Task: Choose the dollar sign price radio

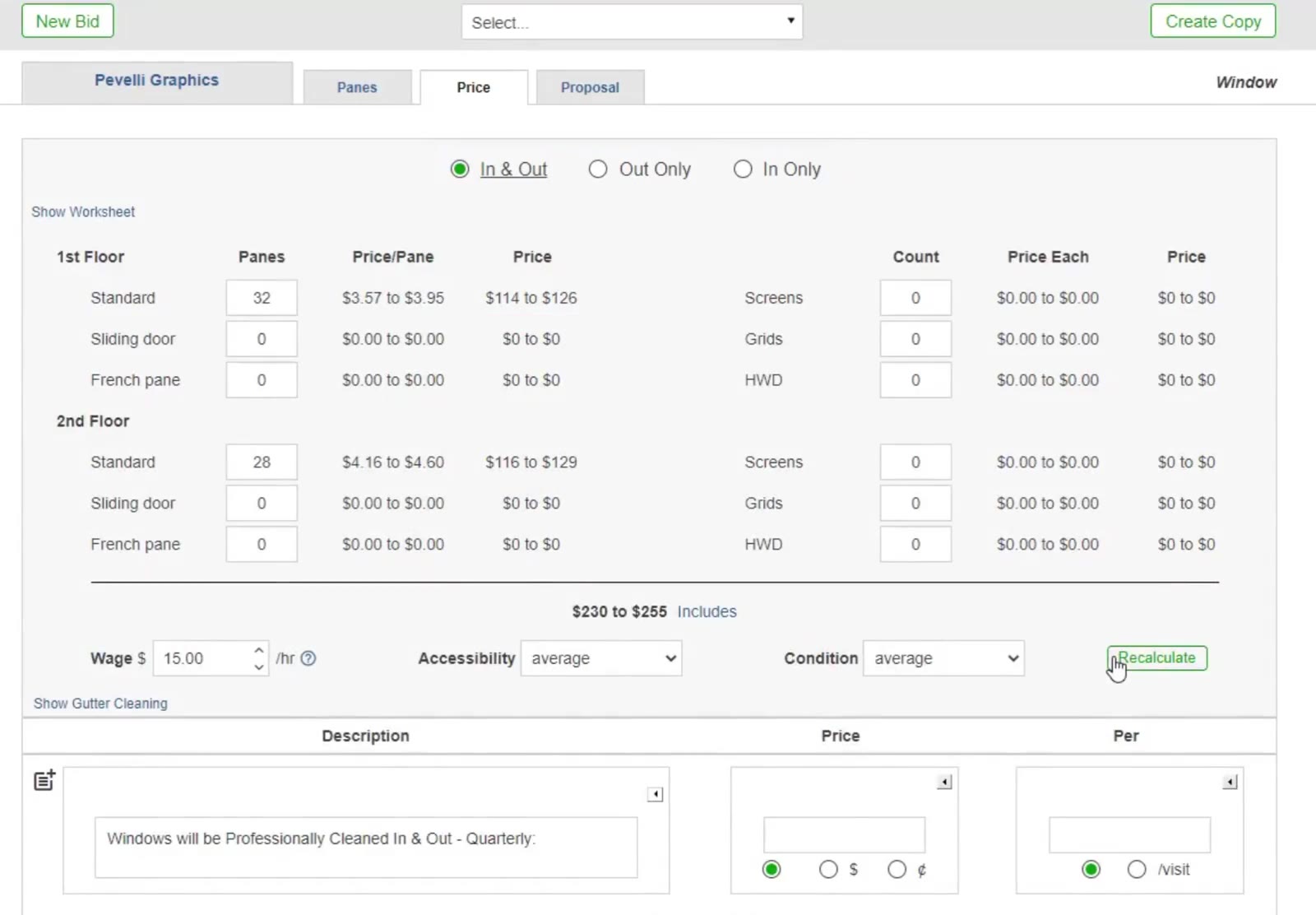Action: pos(828,869)
